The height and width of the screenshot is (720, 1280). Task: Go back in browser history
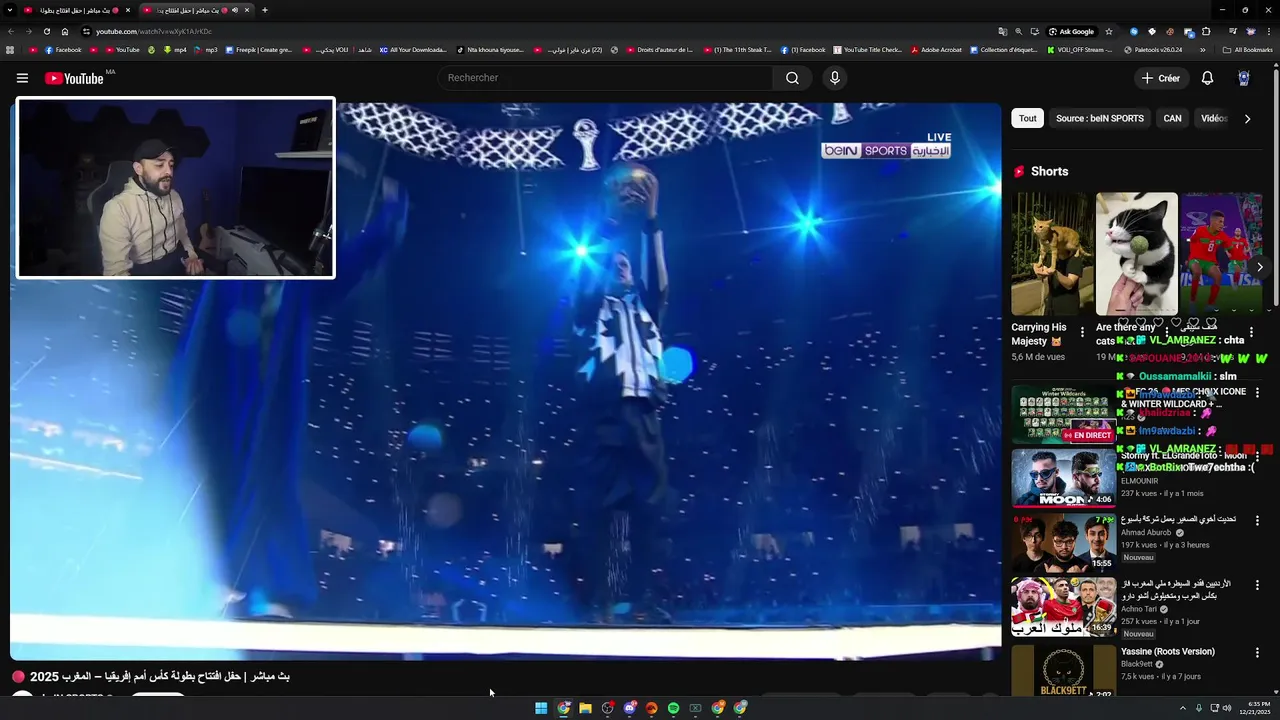pyautogui.click(x=11, y=31)
